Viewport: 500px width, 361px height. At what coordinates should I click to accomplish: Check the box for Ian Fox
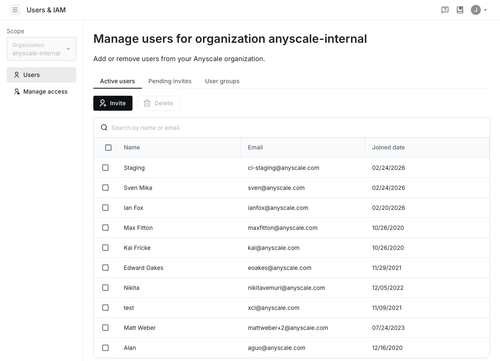click(x=105, y=207)
